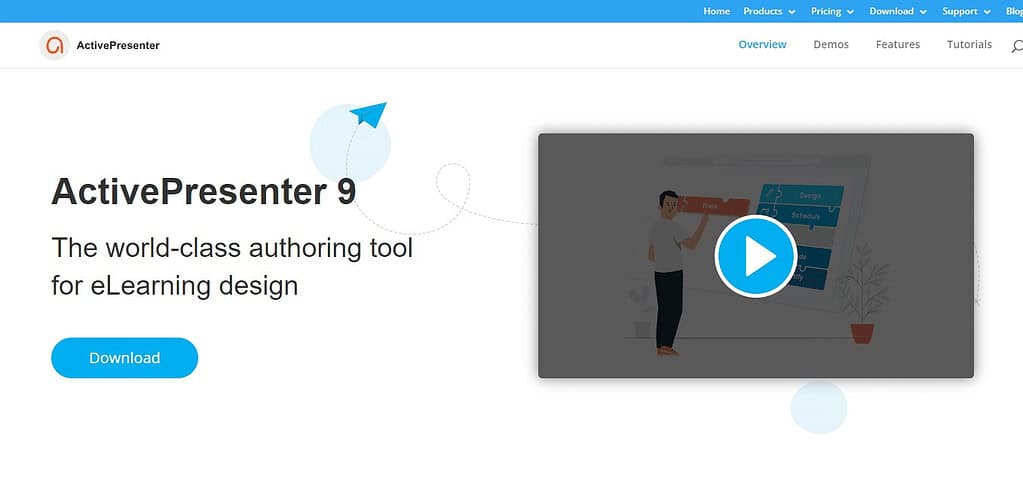
Task: Expand the Products dropdown menu
Action: [769, 11]
